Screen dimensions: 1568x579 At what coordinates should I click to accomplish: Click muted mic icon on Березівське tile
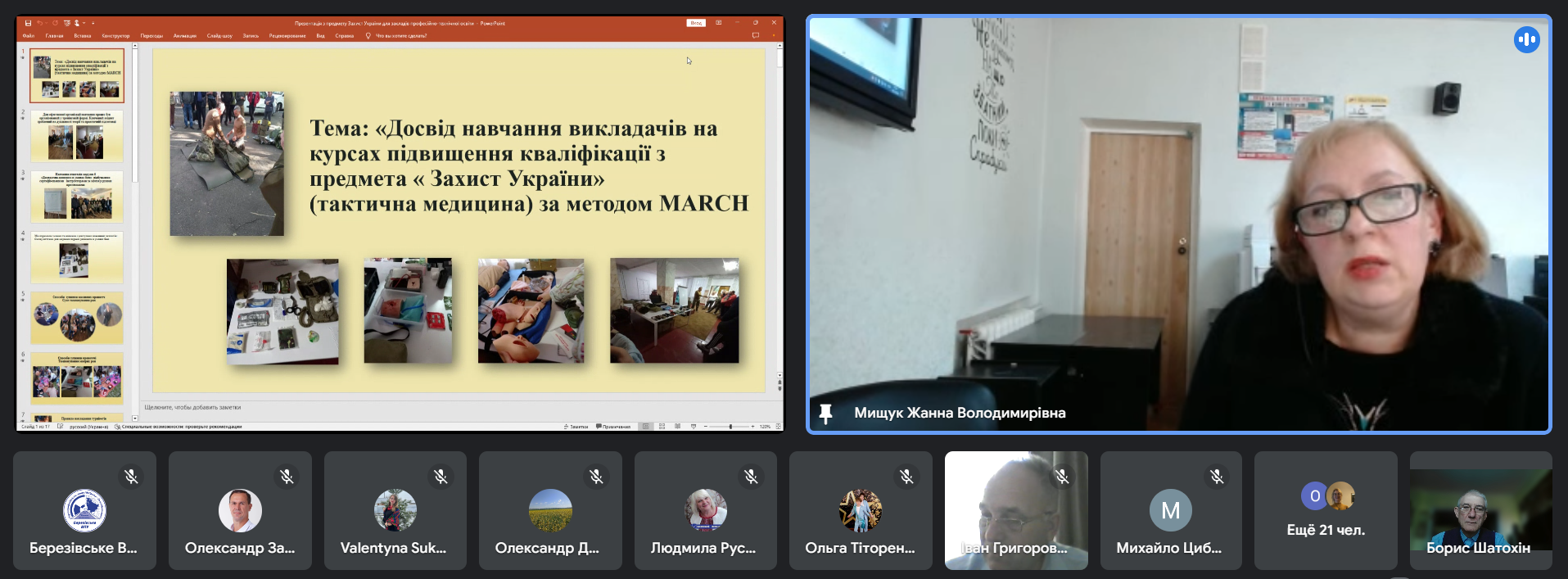(x=131, y=476)
